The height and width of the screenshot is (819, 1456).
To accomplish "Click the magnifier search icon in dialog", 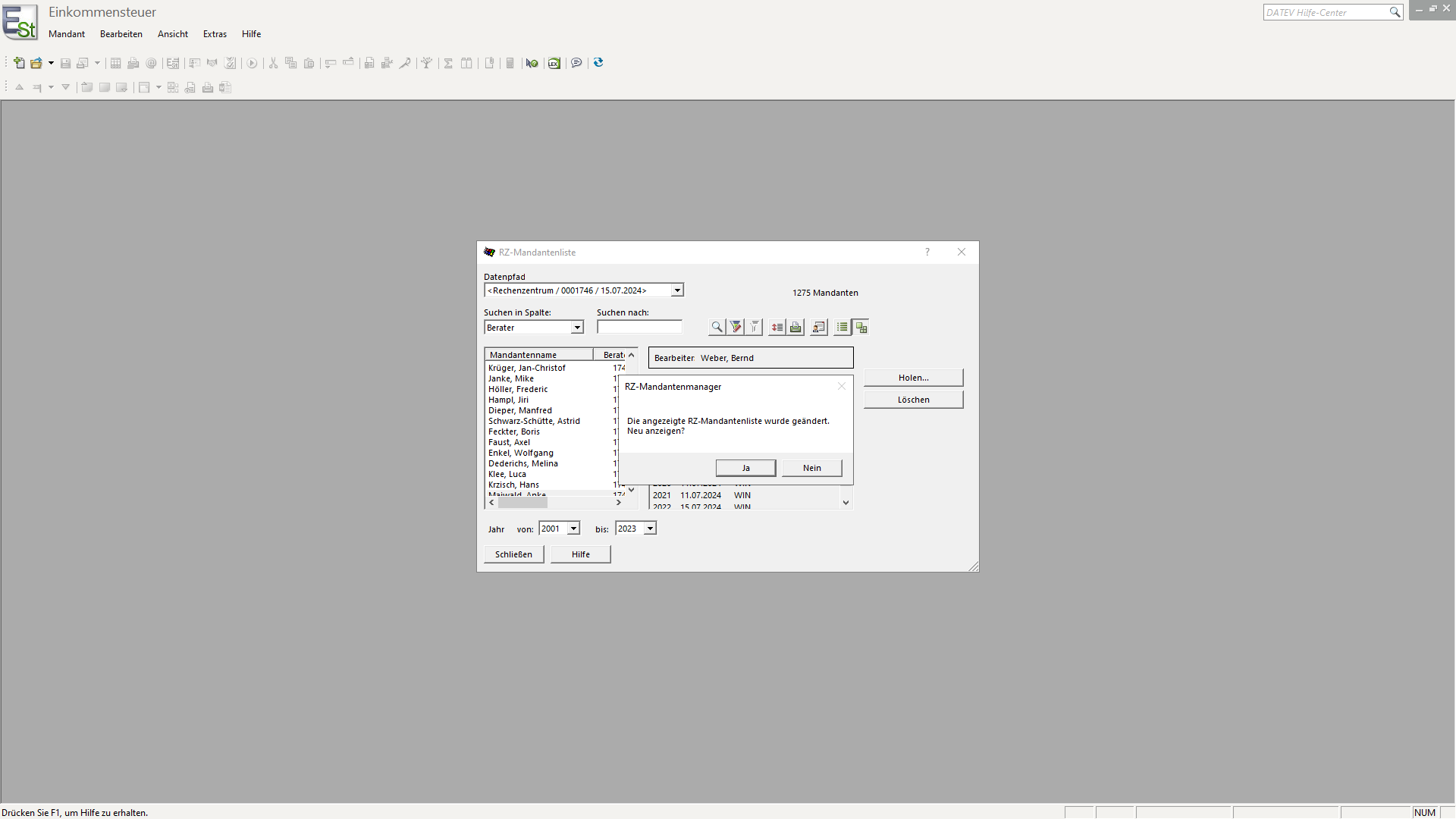I will point(717,328).
